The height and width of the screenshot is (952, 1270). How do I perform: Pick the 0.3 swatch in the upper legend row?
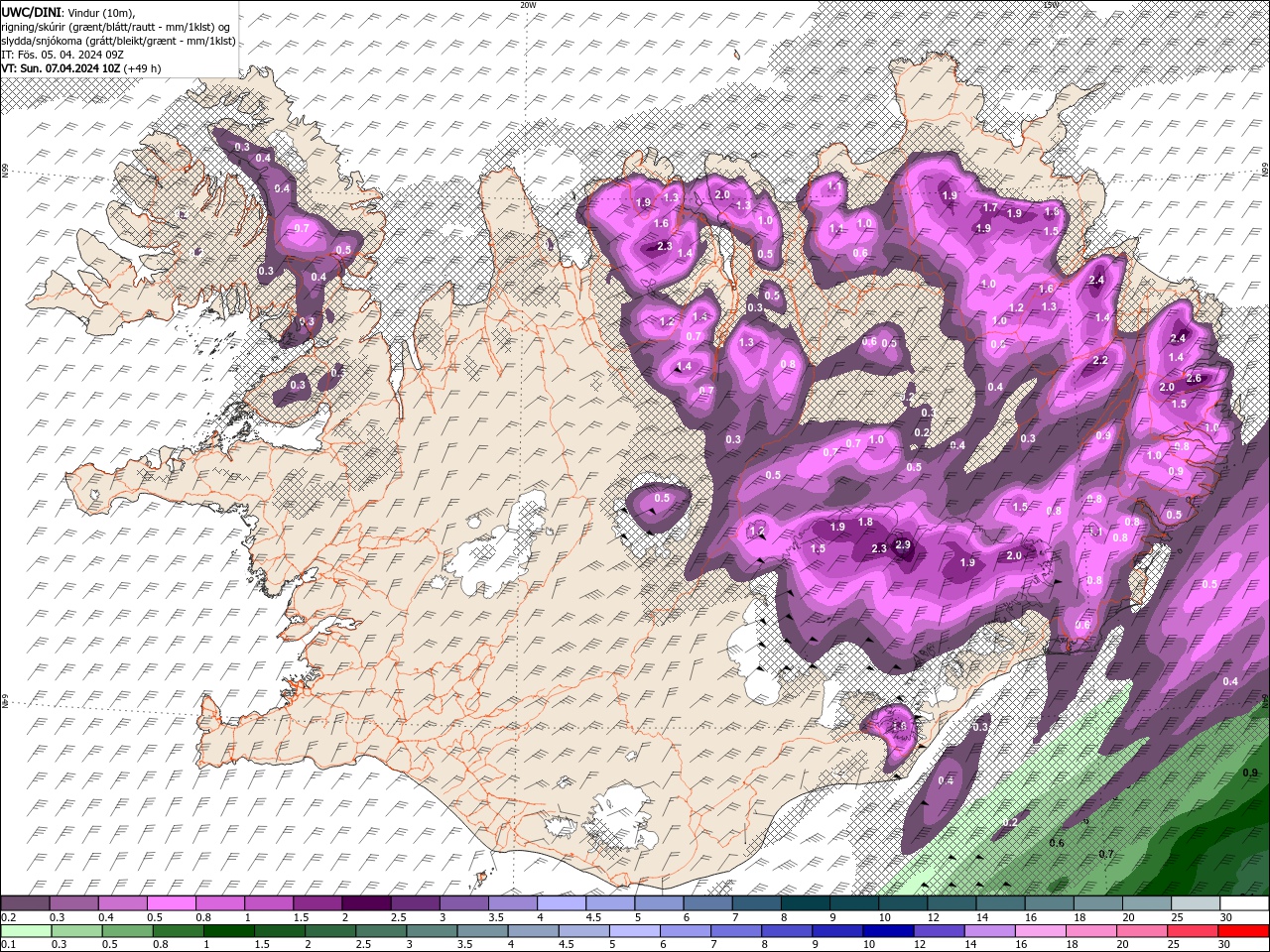73,903
